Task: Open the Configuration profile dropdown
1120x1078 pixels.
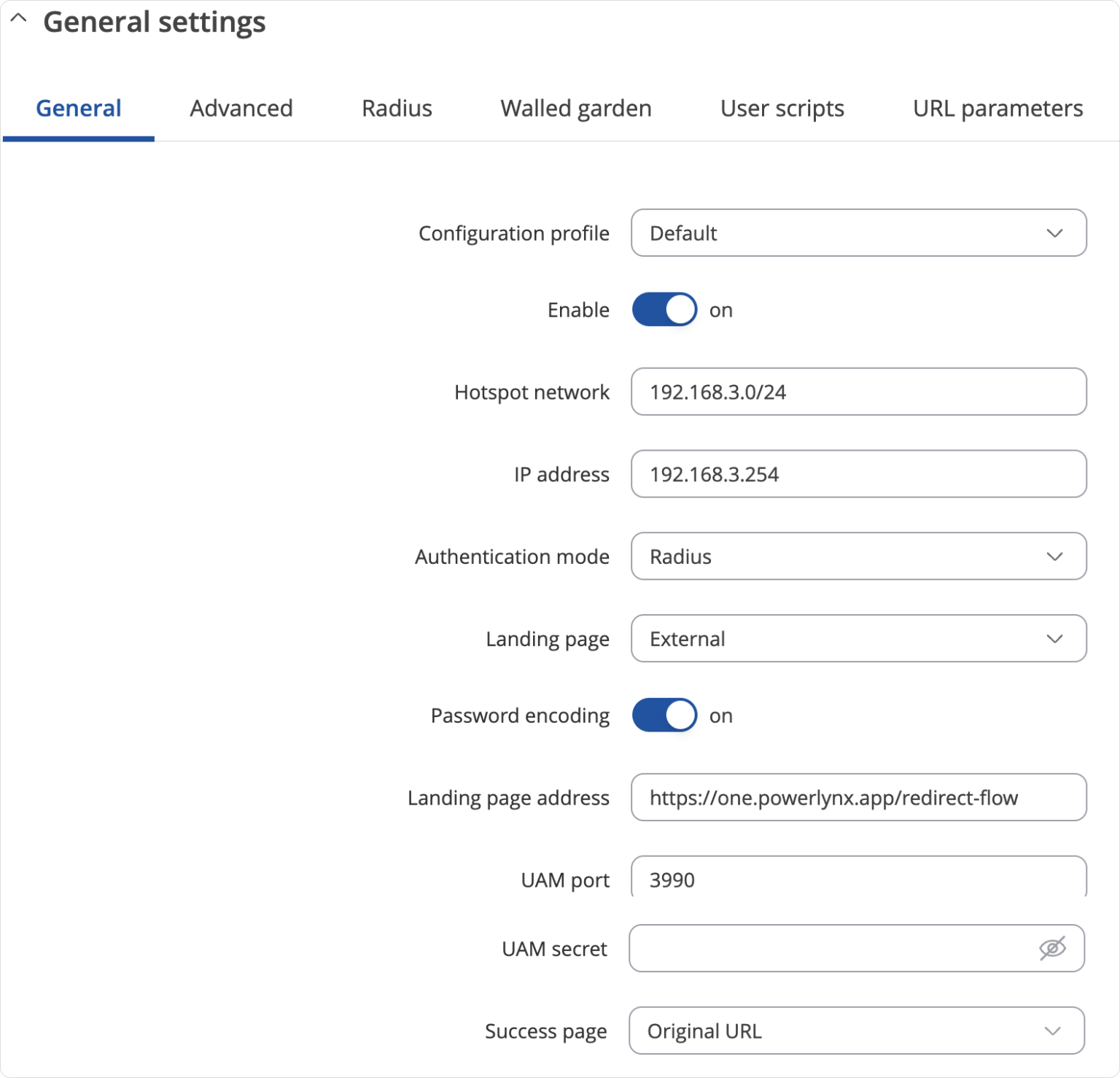Action: [858, 233]
